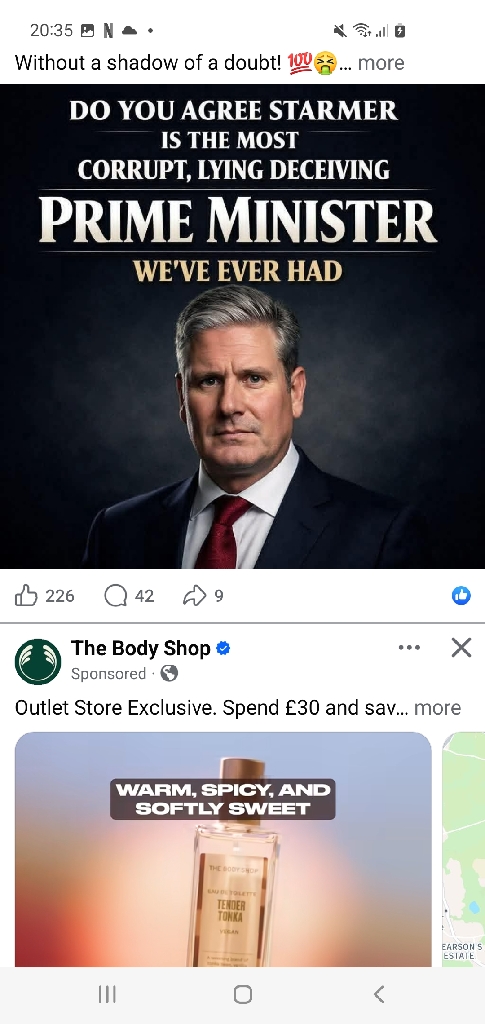Tap the share arrow icon
The height and width of the screenshot is (1024, 485).
(195, 596)
